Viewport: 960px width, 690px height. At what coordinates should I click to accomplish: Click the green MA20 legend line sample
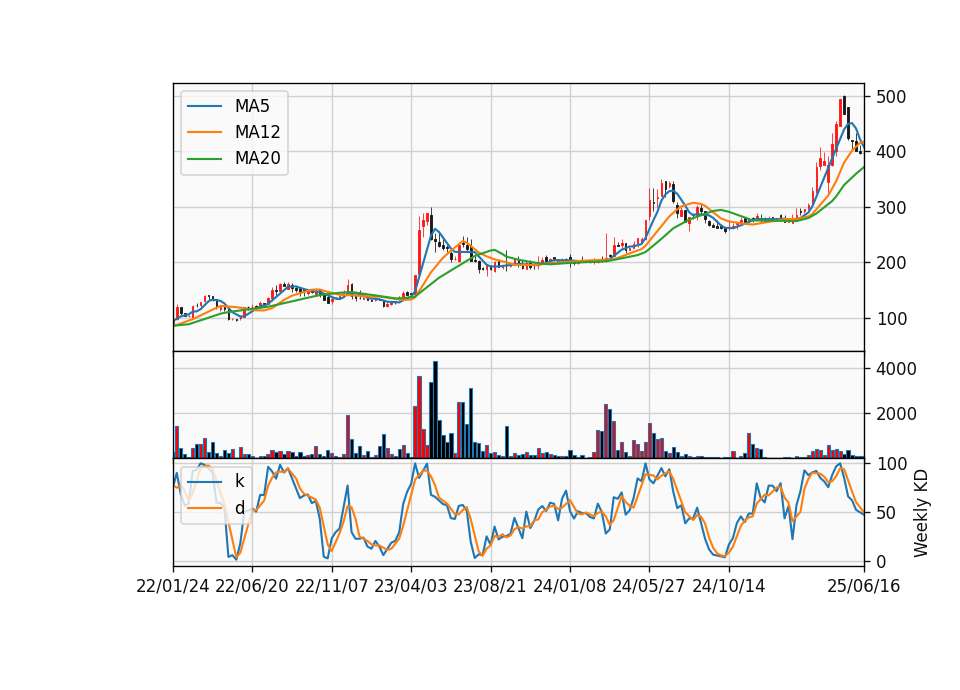pos(204,159)
